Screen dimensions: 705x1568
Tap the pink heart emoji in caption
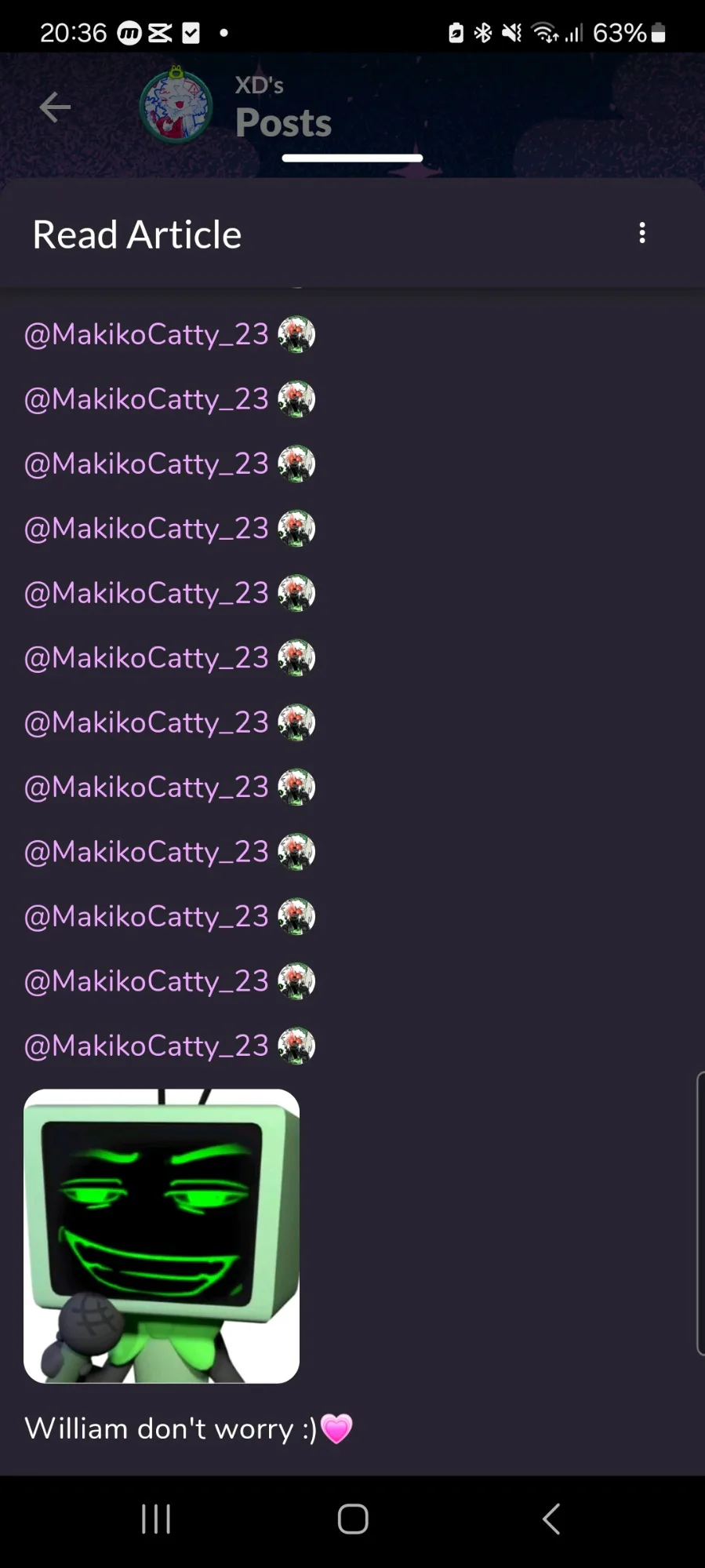[336, 1429]
